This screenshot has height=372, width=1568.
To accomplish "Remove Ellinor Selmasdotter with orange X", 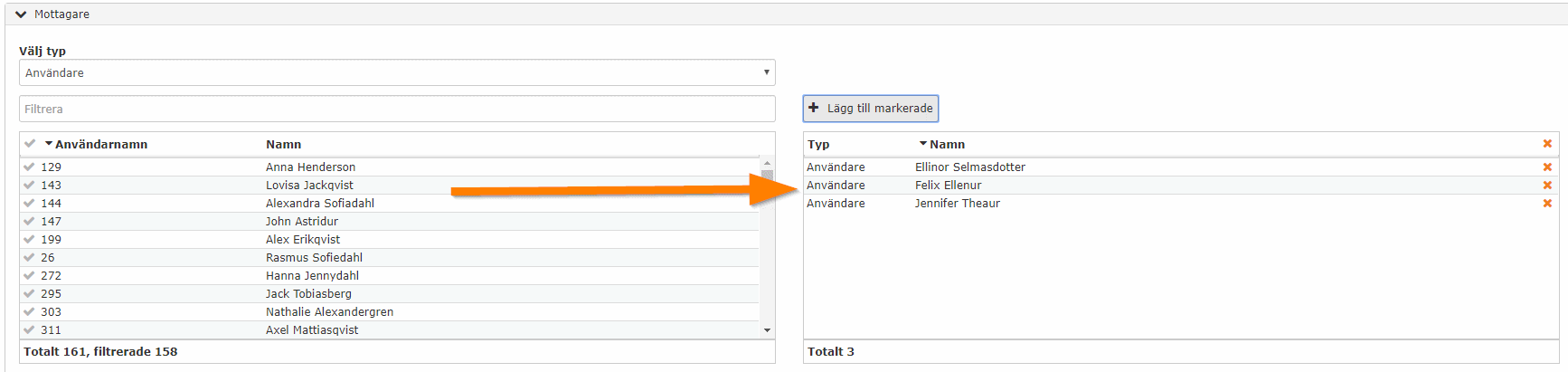I will (x=1547, y=167).
